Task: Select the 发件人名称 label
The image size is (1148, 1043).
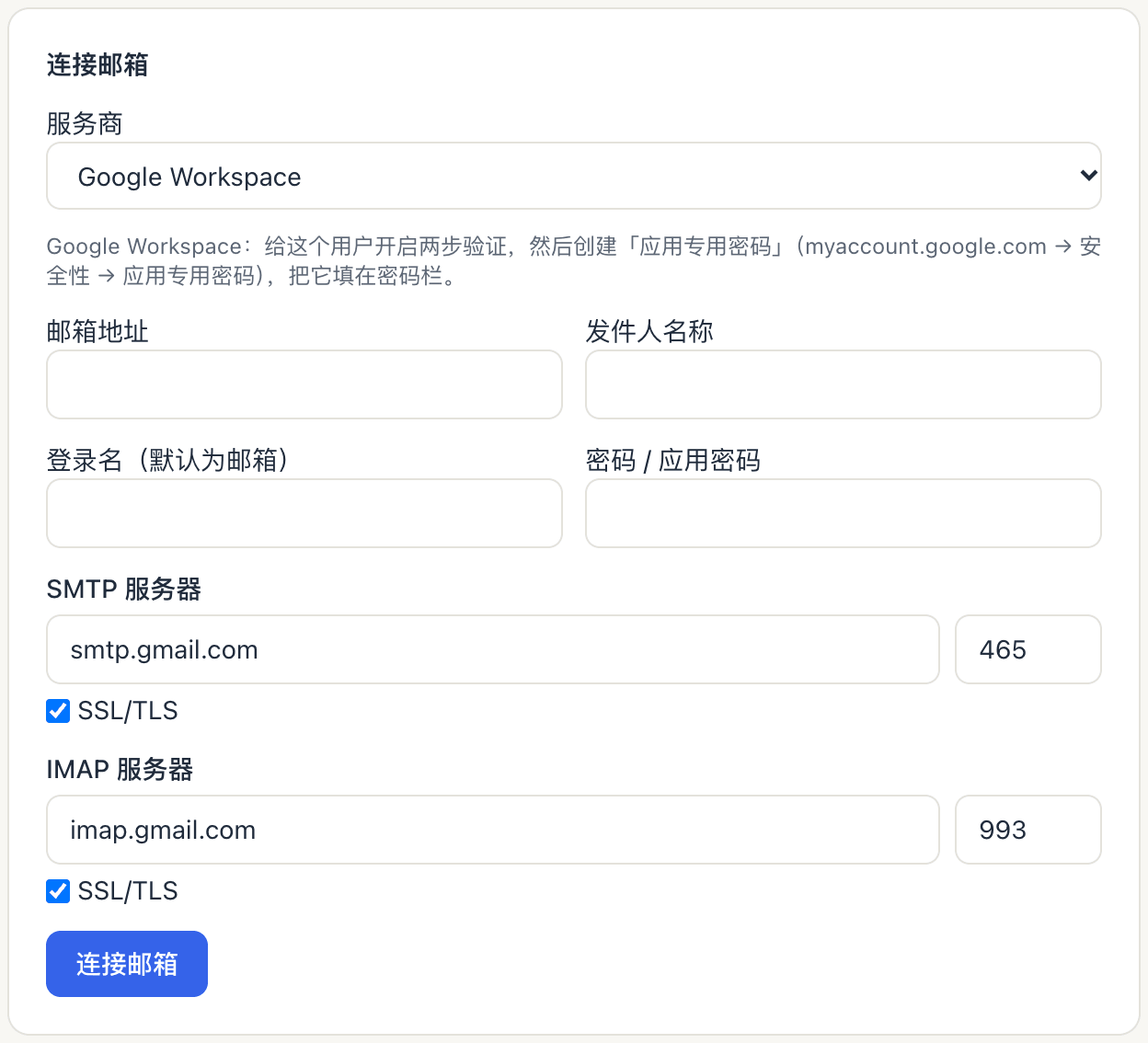Action: tap(649, 331)
